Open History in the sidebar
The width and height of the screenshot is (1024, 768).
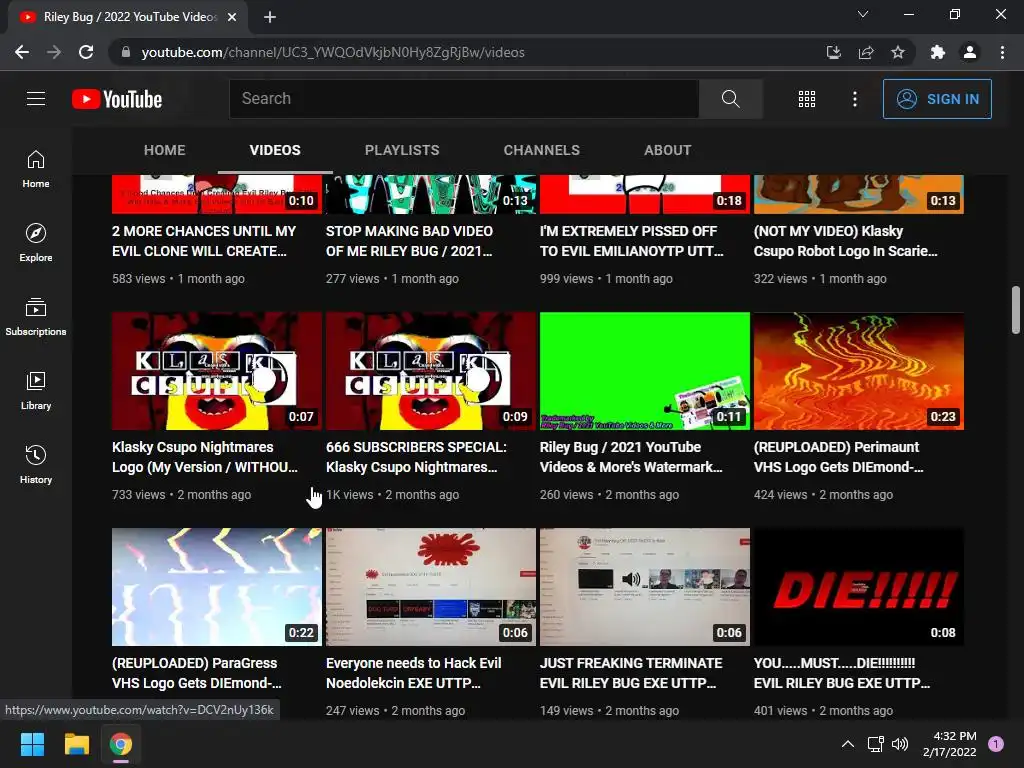(x=36, y=464)
